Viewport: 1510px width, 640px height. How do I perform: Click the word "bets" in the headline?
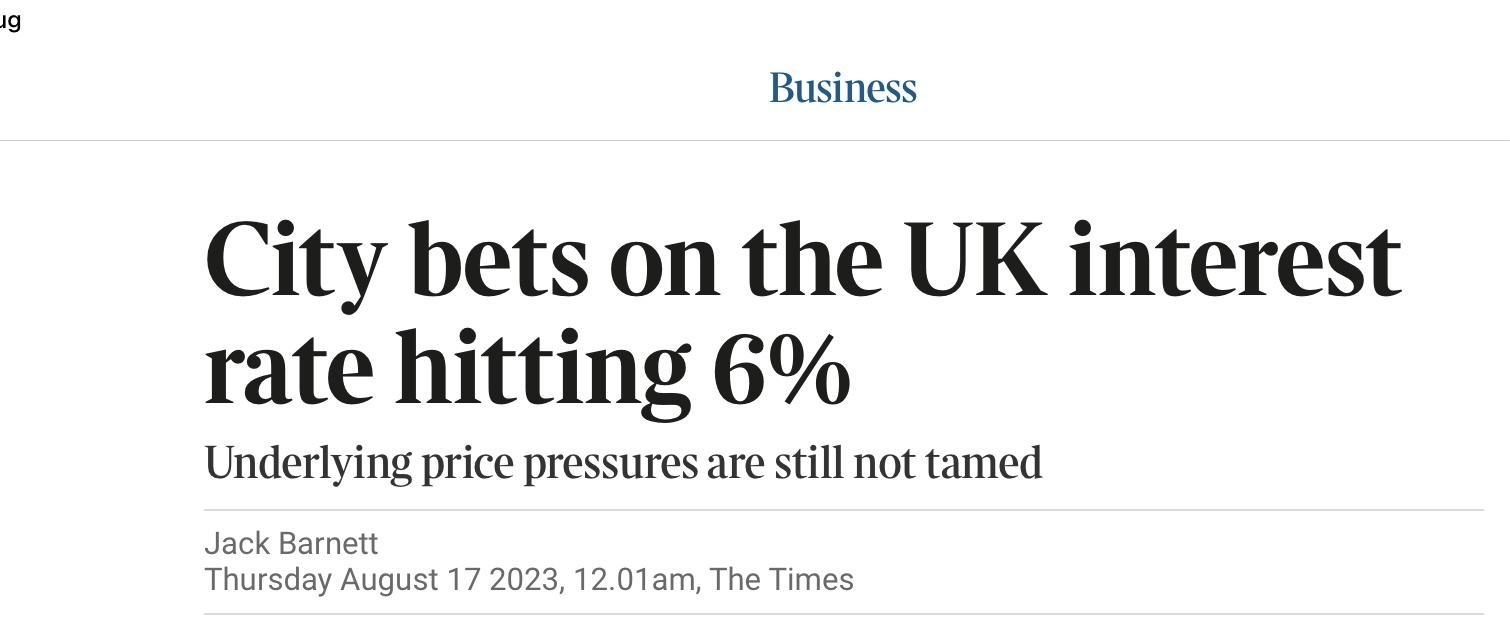pos(498,262)
